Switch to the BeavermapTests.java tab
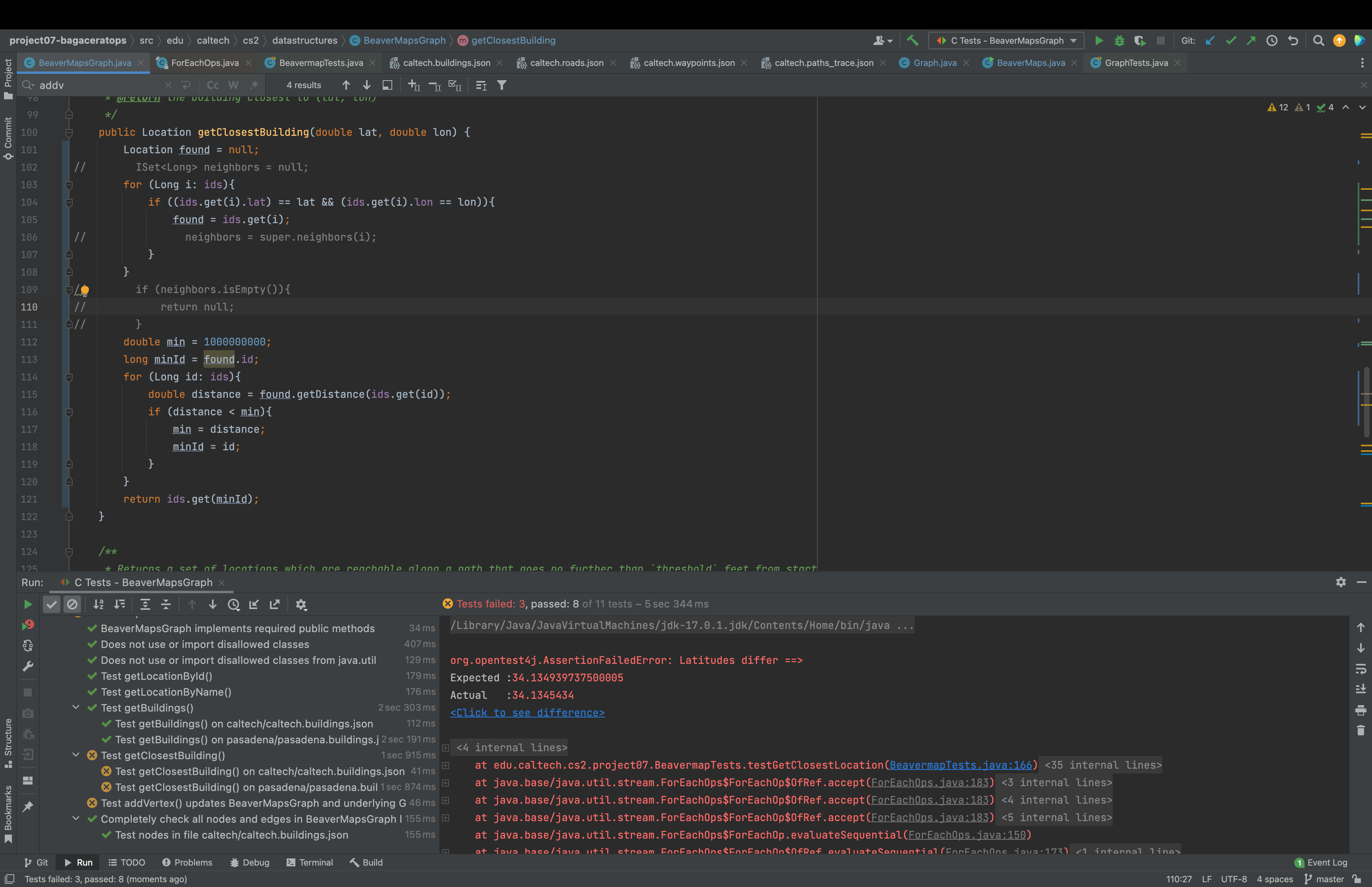 (x=321, y=63)
